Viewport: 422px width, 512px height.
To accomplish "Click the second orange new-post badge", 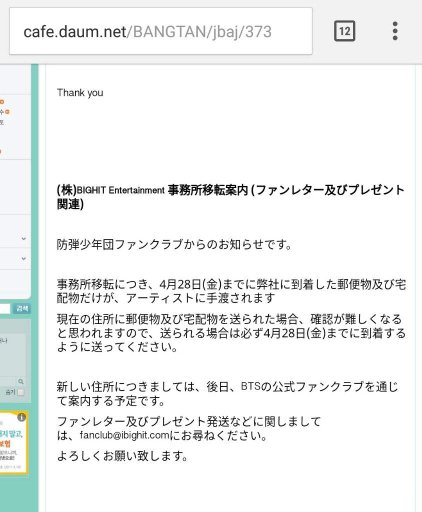I will [x=7, y=112].
